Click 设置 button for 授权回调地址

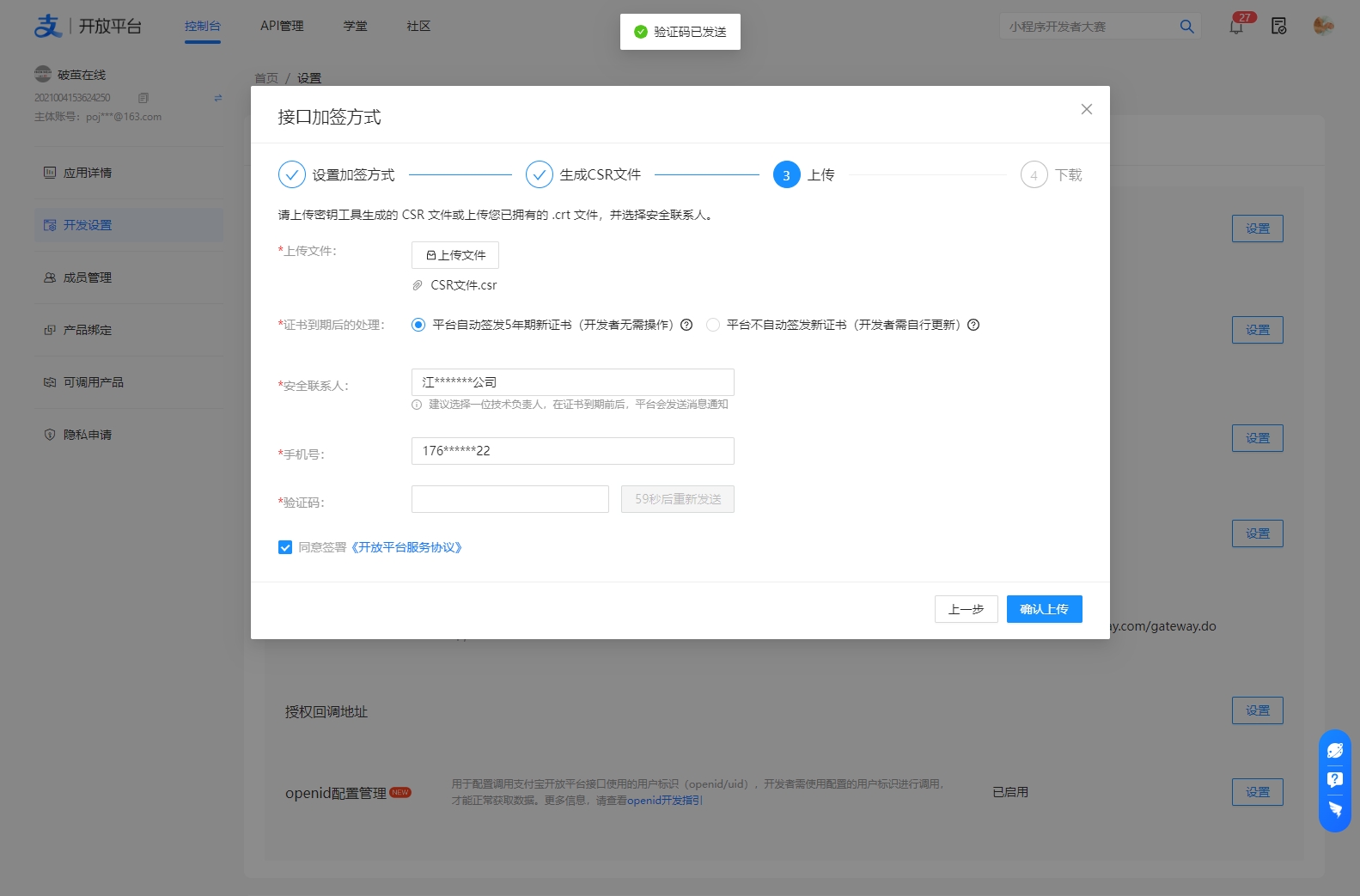click(x=1258, y=710)
